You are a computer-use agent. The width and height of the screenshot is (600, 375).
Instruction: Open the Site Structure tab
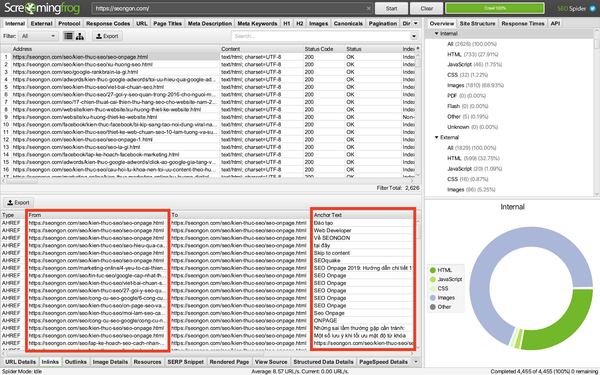click(477, 23)
